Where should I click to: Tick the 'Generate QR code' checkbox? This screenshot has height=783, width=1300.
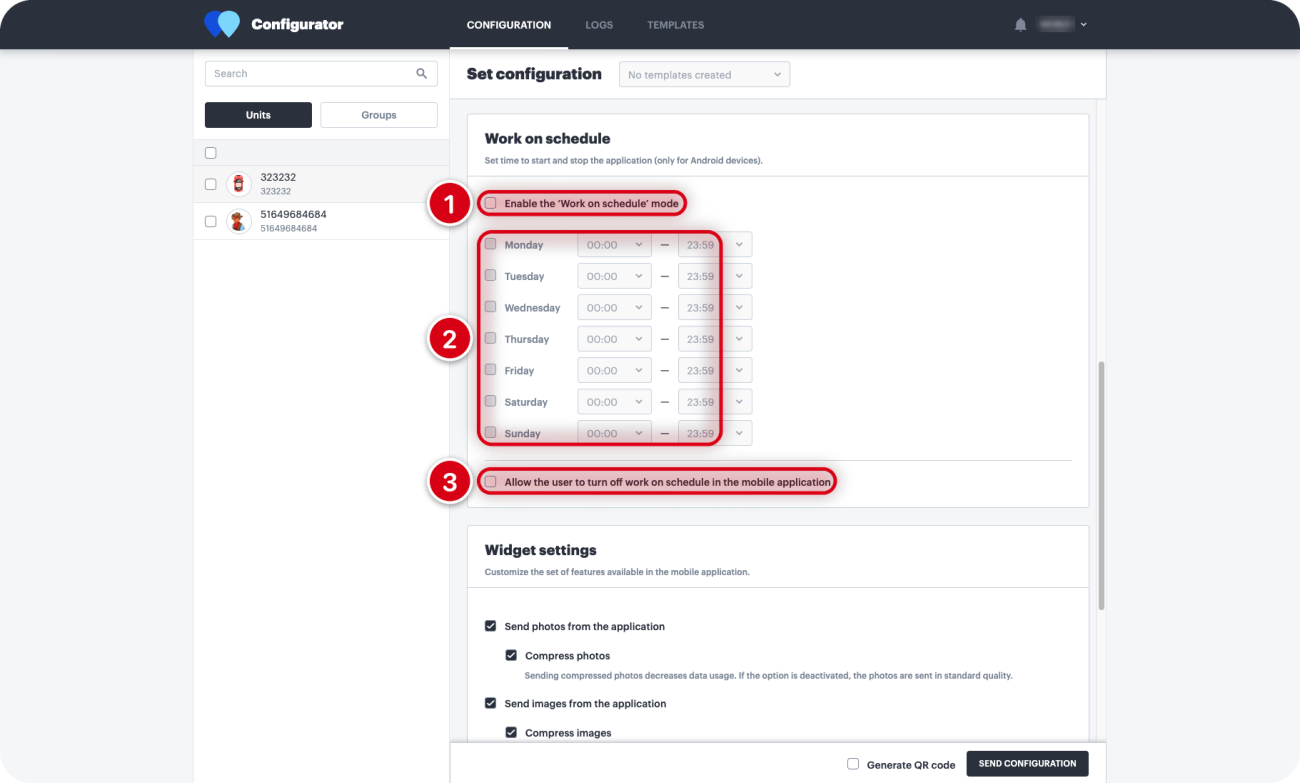853,763
